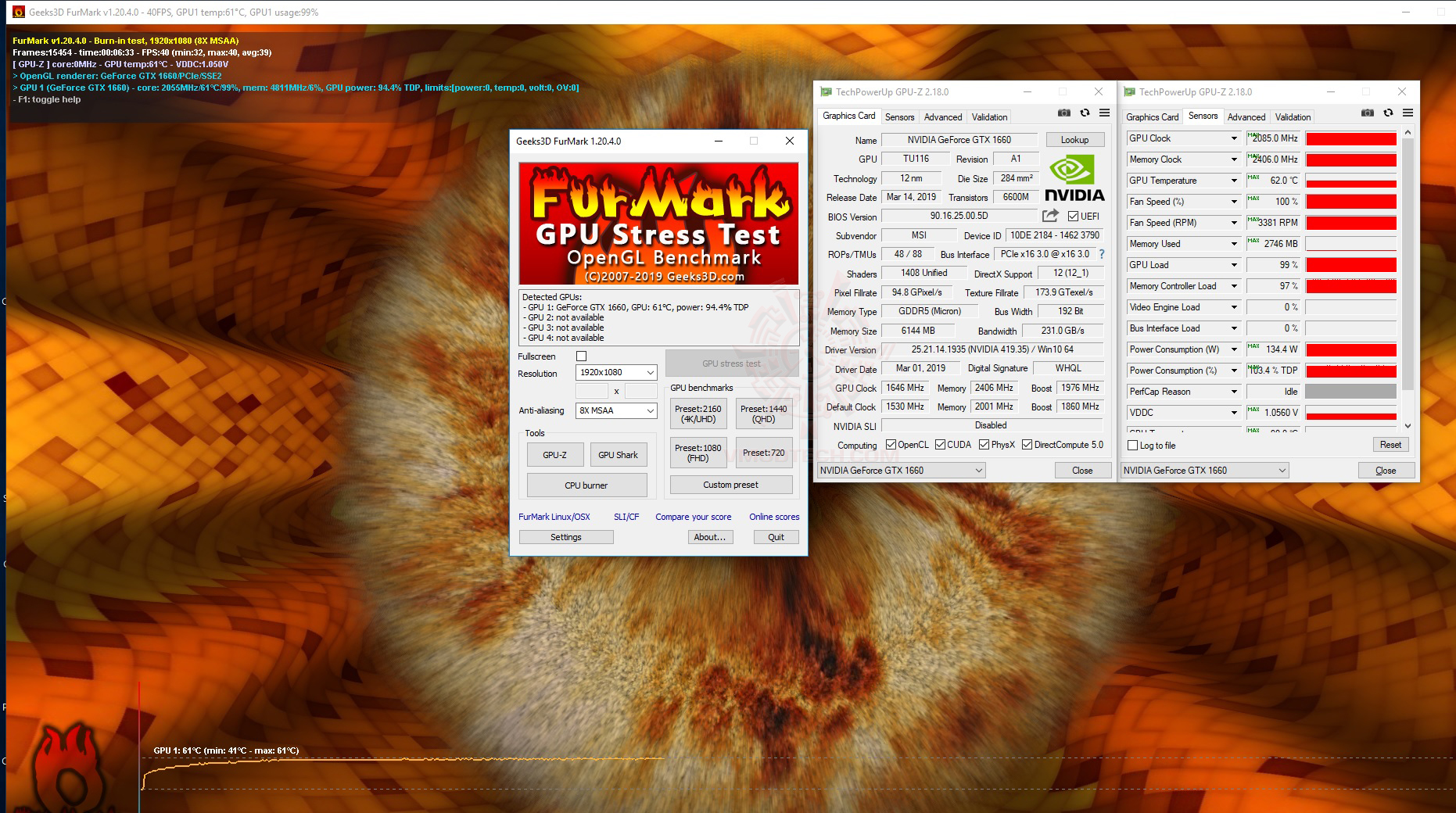The width and height of the screenshot is (1456, 813).
Task: Open Validation tab in Graphics Card GPU-Z window
Action: tap(989, 117)
